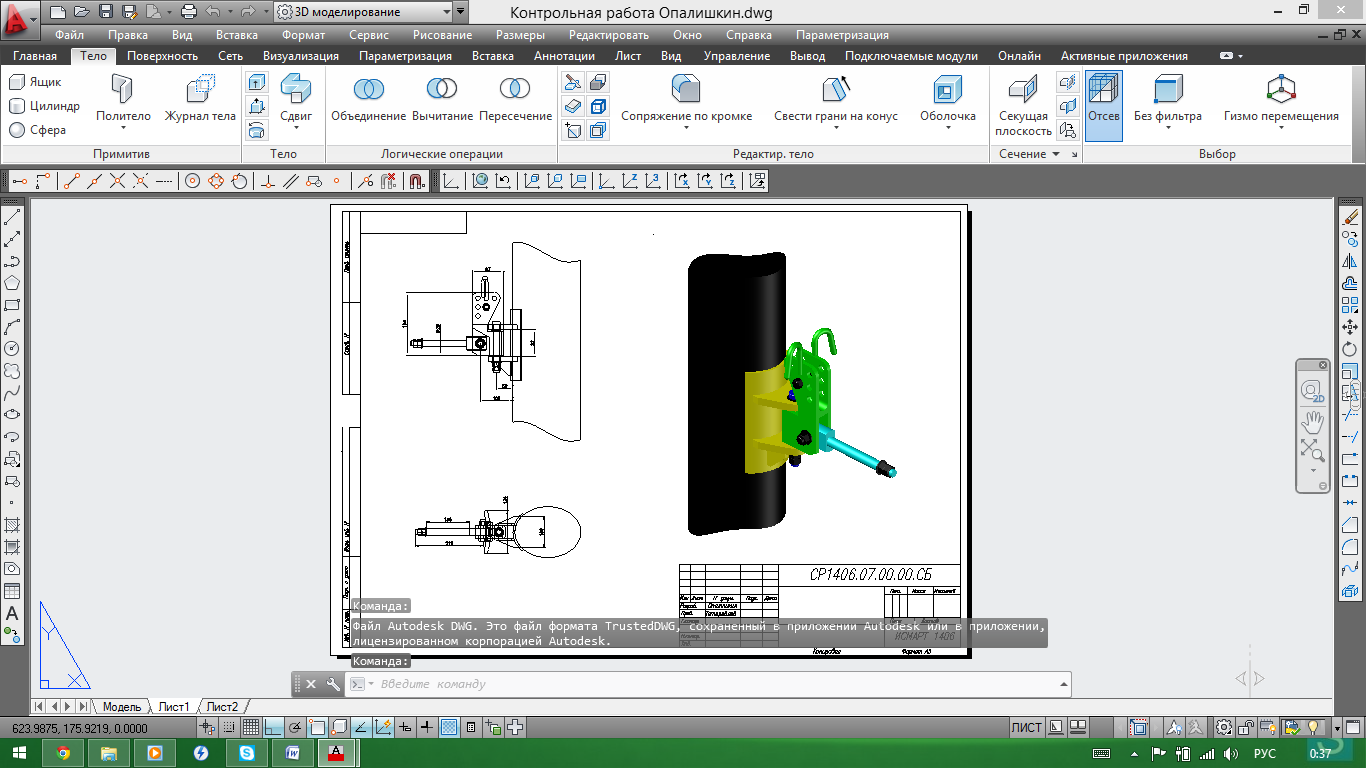Expand the Политело dropdown
This screenshot has height=768, width=1366.
coord(123,129)
